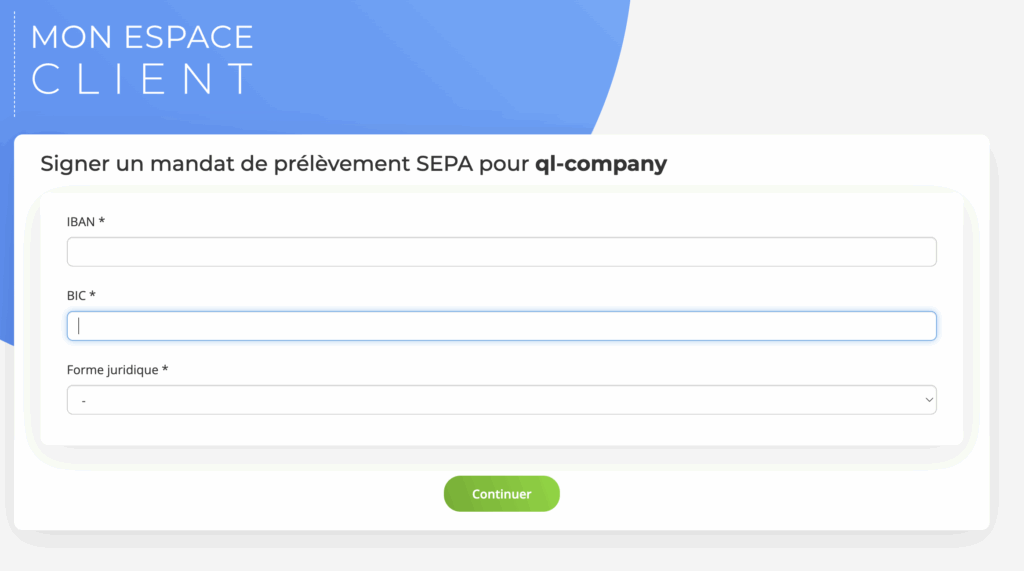The width and height of the screenshot is (1024, 571).
Task: Click the BIC field label
Action: tap(77, 295)
